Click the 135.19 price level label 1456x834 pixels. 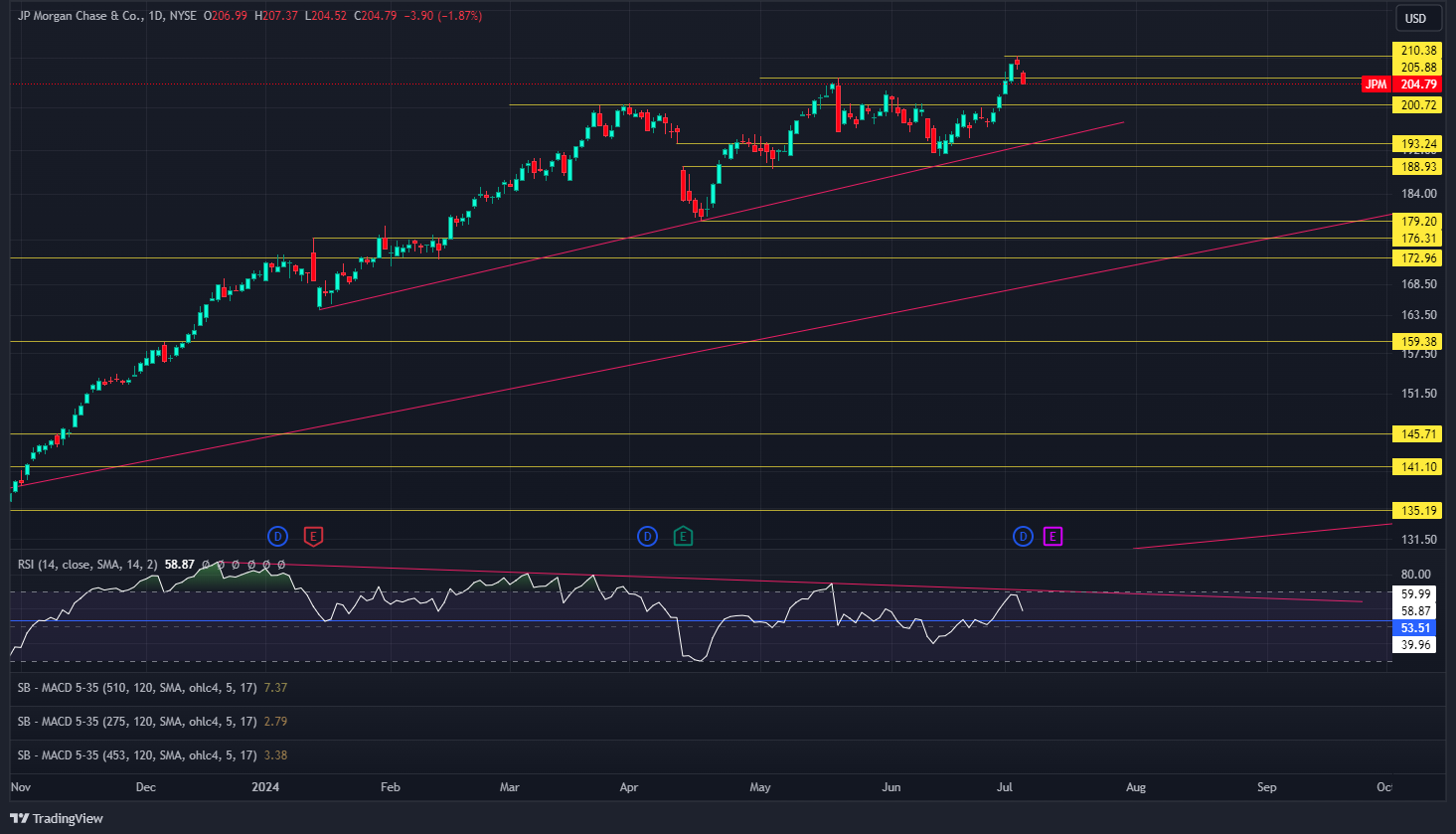tap(1417, 510)
